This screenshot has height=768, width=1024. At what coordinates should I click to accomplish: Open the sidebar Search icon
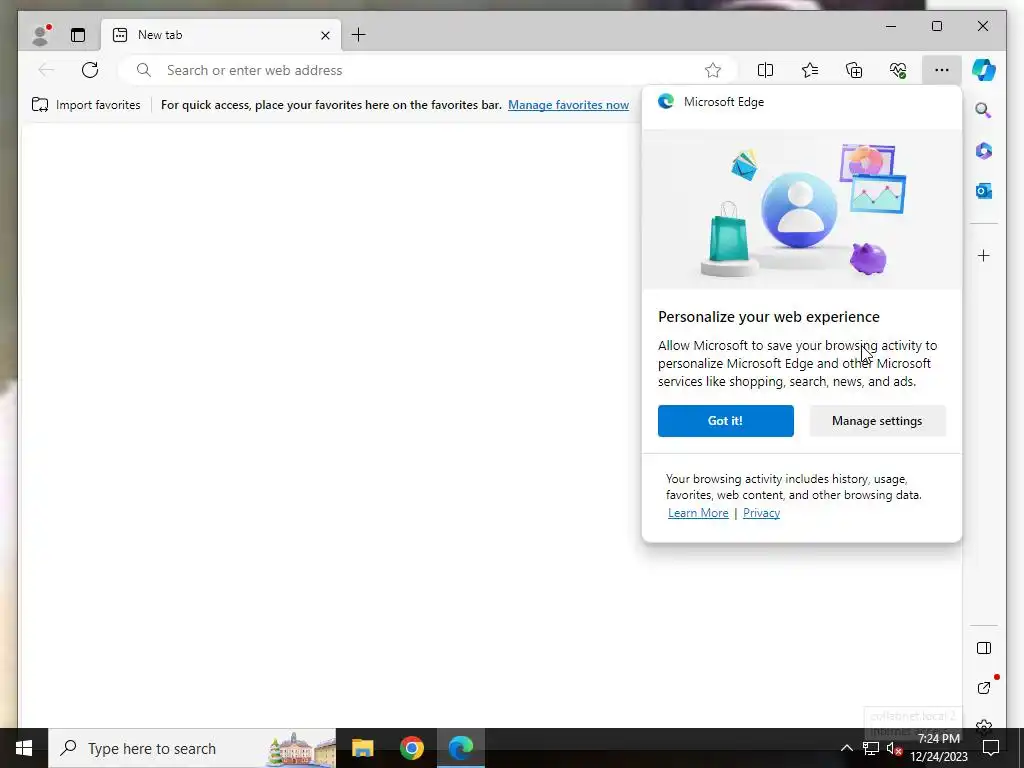(984, 110)
